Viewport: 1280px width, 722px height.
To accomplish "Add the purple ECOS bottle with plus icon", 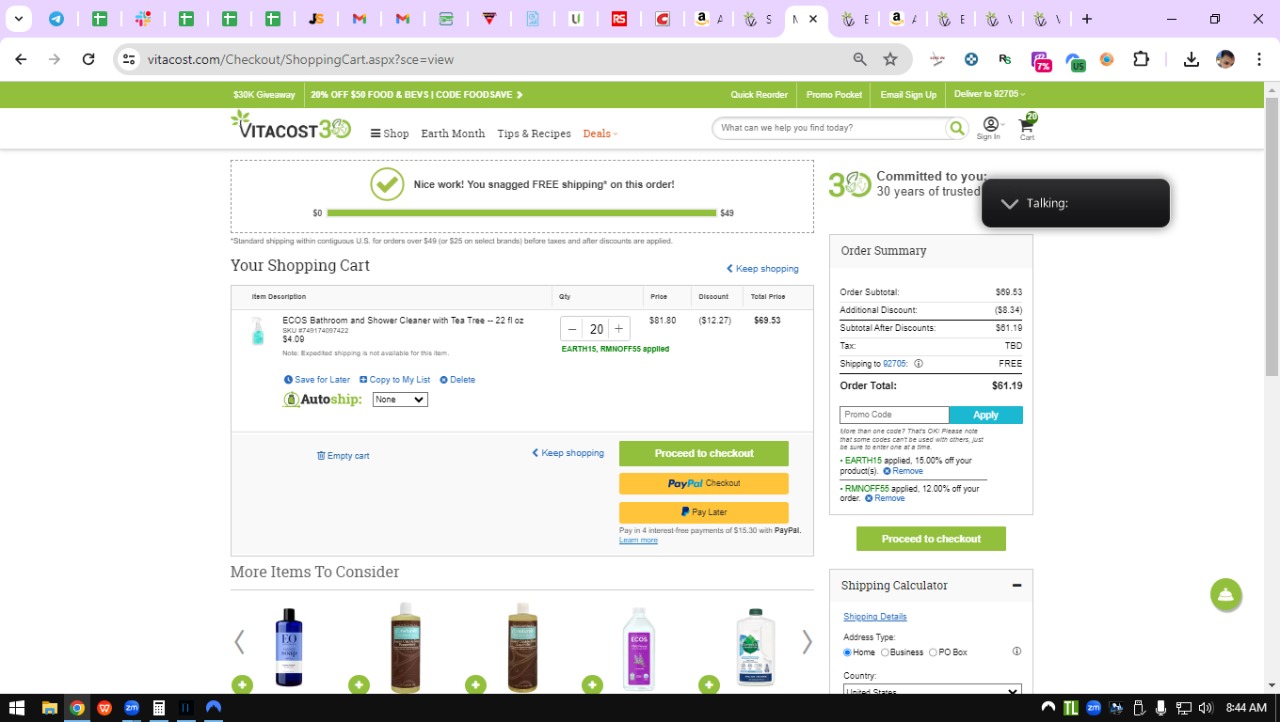I will [x=593, y=685].
